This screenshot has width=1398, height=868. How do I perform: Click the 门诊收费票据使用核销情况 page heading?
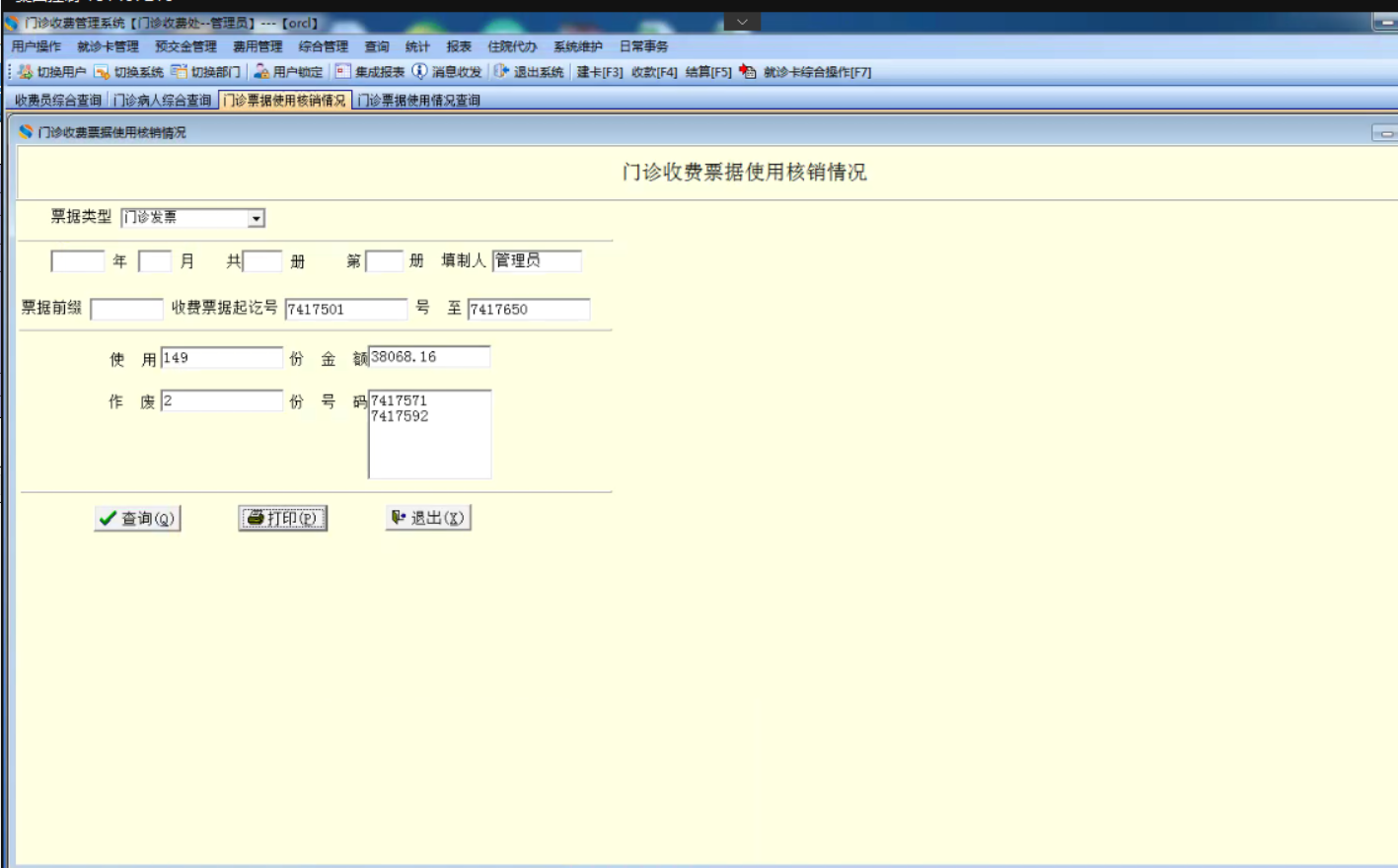pos(745,172)
